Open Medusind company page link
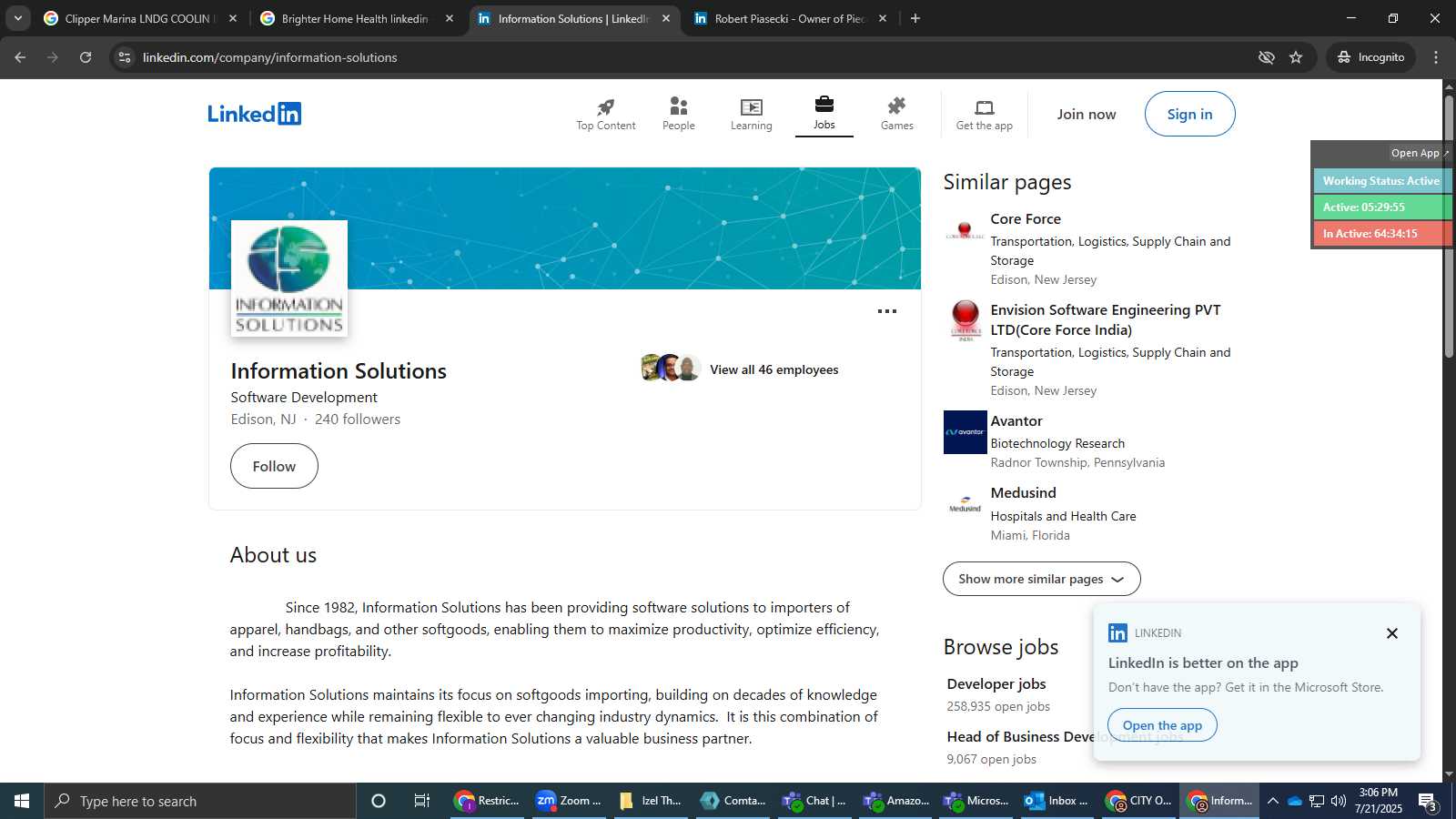The width and height of the screenshot is (1456, 819). tap(1024, 493)
